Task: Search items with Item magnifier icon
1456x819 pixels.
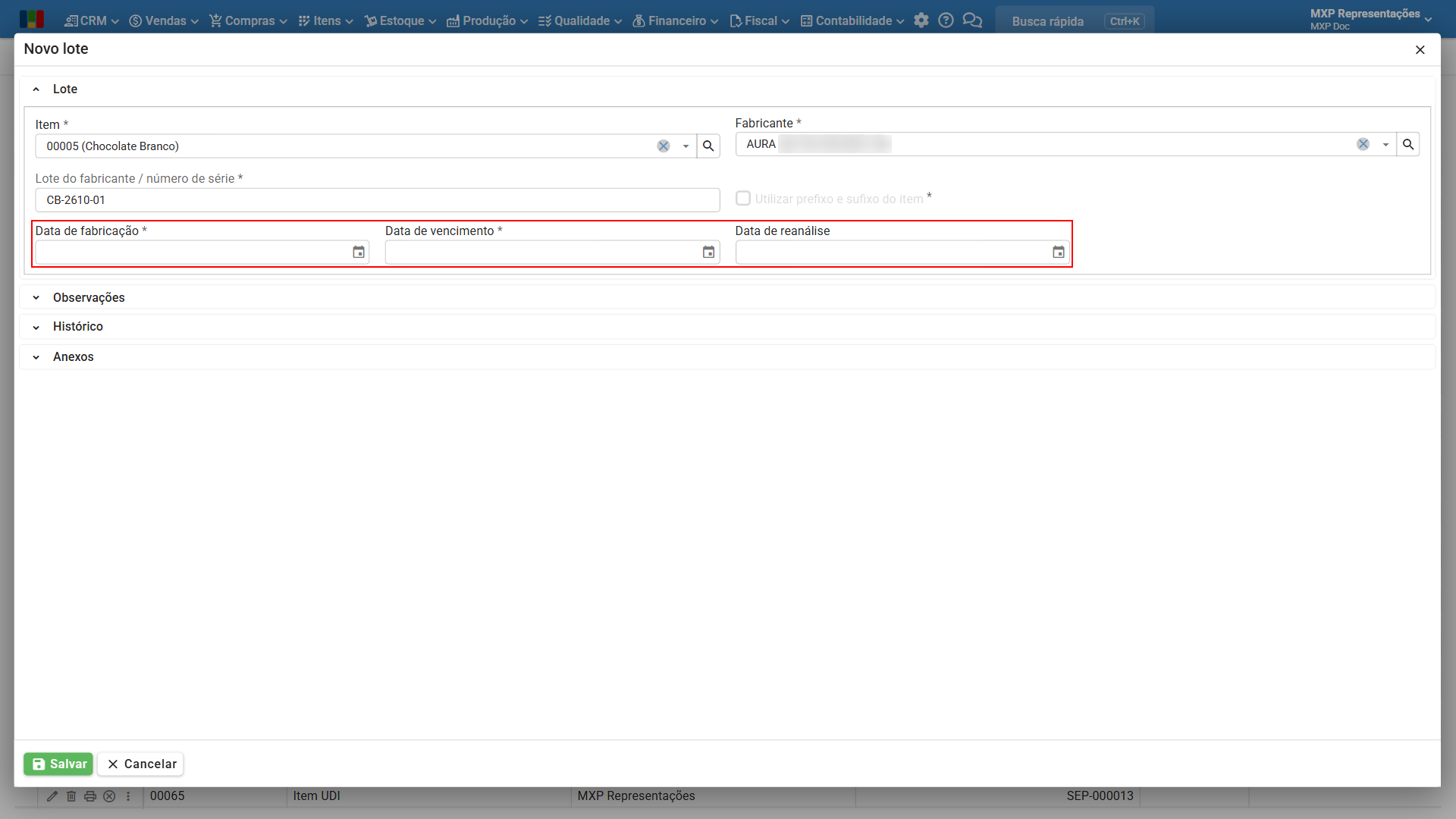Action: pos(708,146)
